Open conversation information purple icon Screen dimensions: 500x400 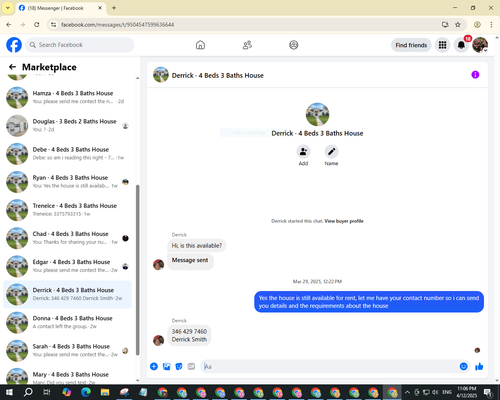[475, 75]
